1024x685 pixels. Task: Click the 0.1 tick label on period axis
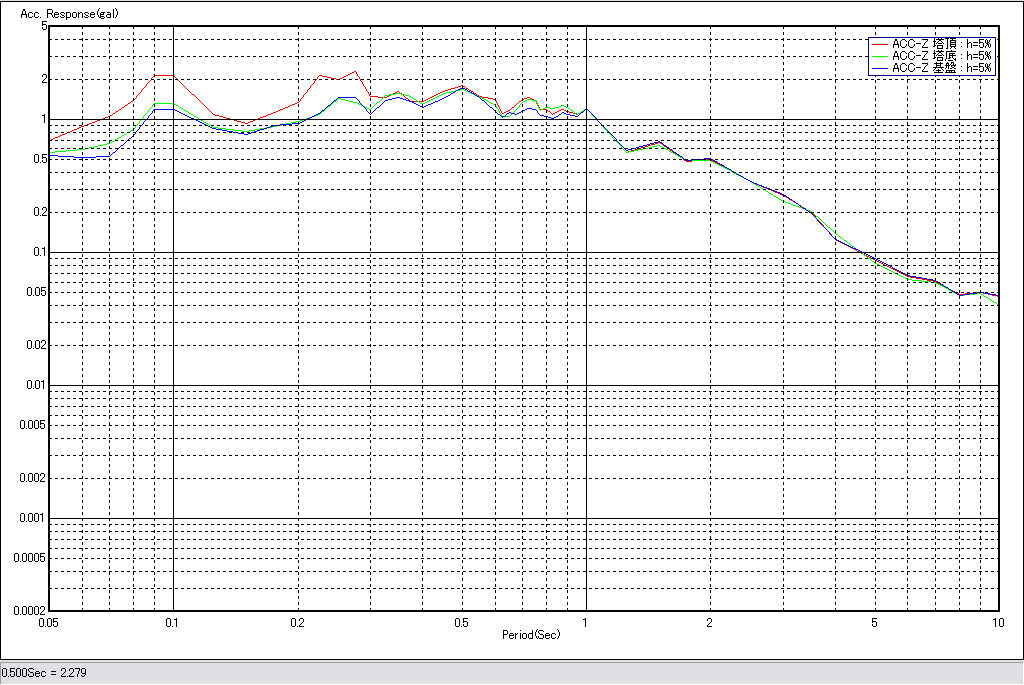coord(173,622)
